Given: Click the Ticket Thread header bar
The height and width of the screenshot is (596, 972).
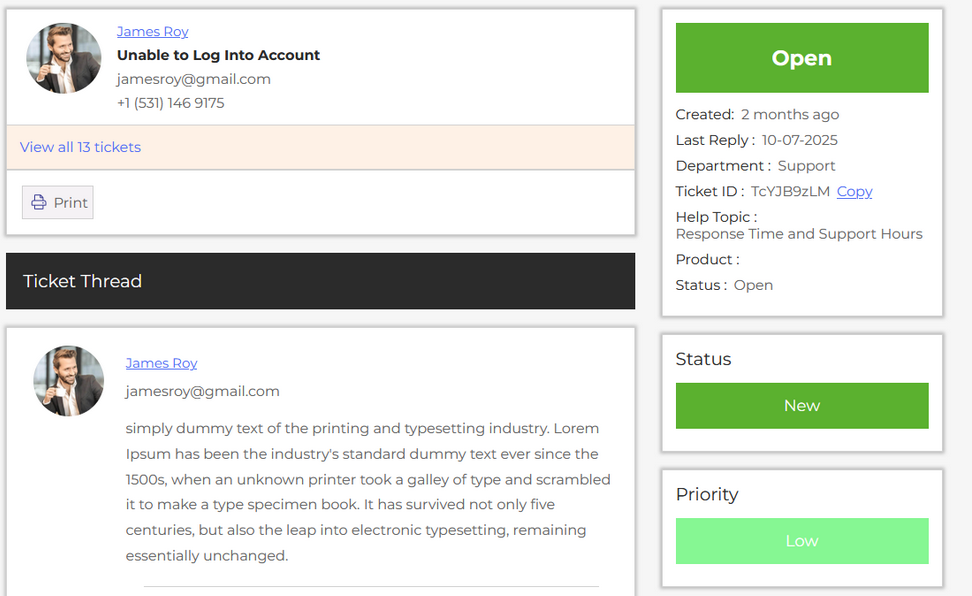Looking at the screenshot, I should coord(320,281).
